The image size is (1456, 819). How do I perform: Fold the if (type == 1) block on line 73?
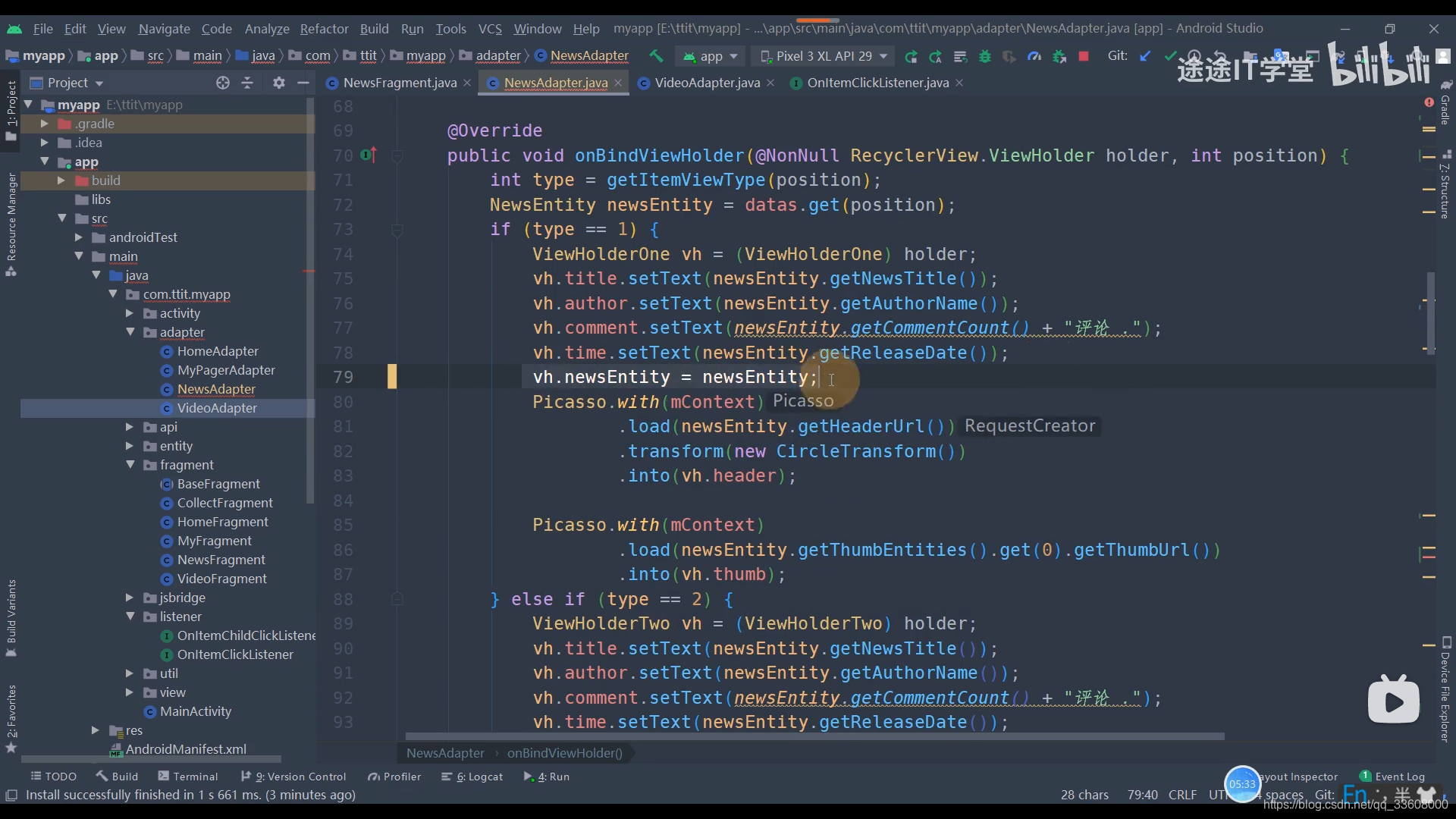point(397,229)
